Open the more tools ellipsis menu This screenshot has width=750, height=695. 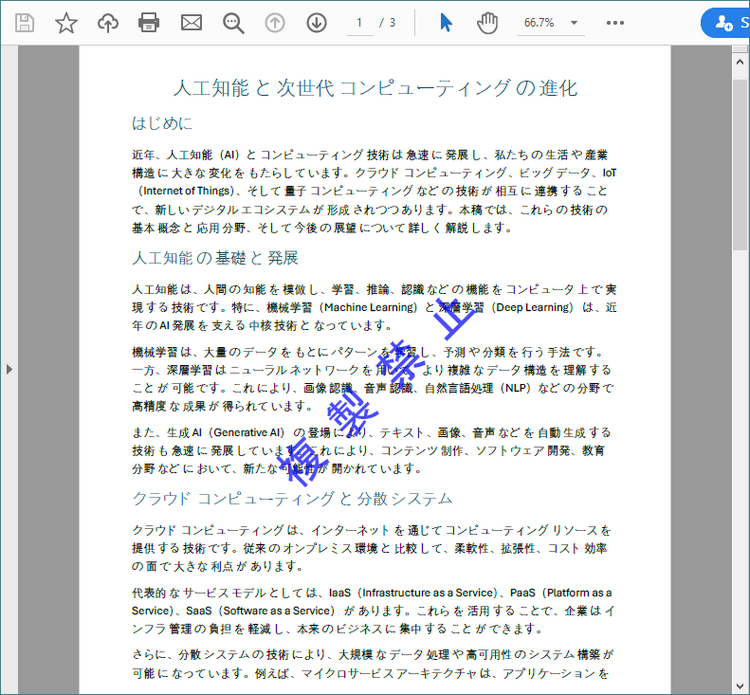point(615,23)
